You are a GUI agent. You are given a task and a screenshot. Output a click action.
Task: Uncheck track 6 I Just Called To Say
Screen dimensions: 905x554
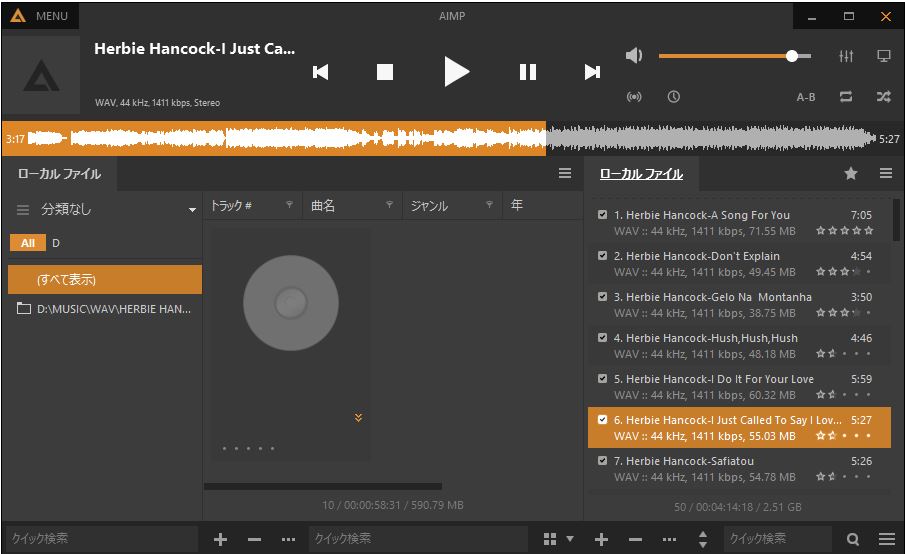tap(602, 420)
